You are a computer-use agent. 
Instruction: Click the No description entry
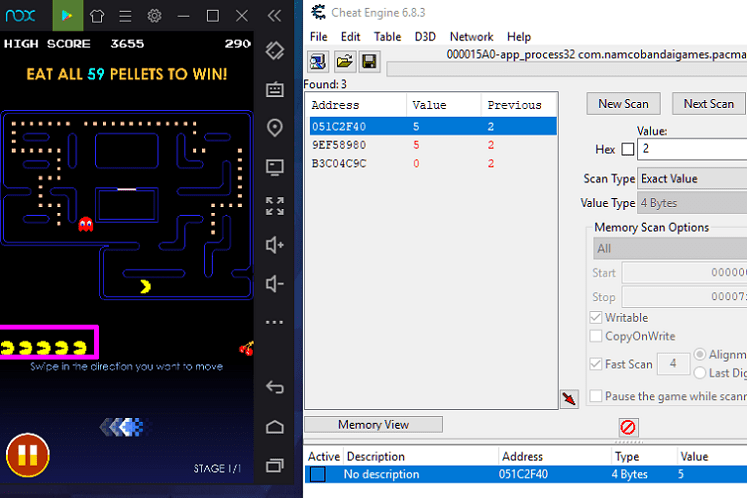(382, 474)
